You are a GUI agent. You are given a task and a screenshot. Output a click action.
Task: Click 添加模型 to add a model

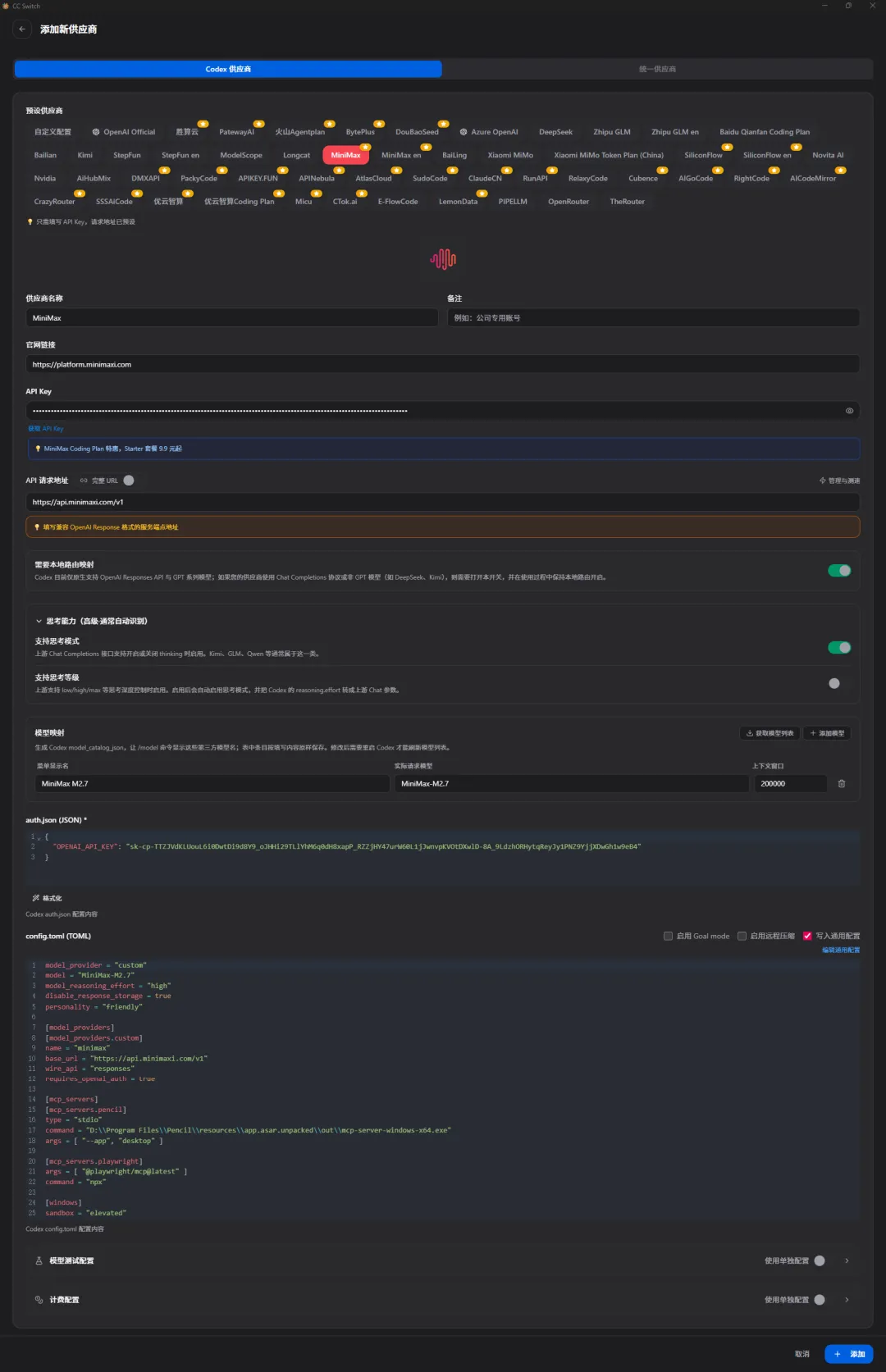(827, 733)
